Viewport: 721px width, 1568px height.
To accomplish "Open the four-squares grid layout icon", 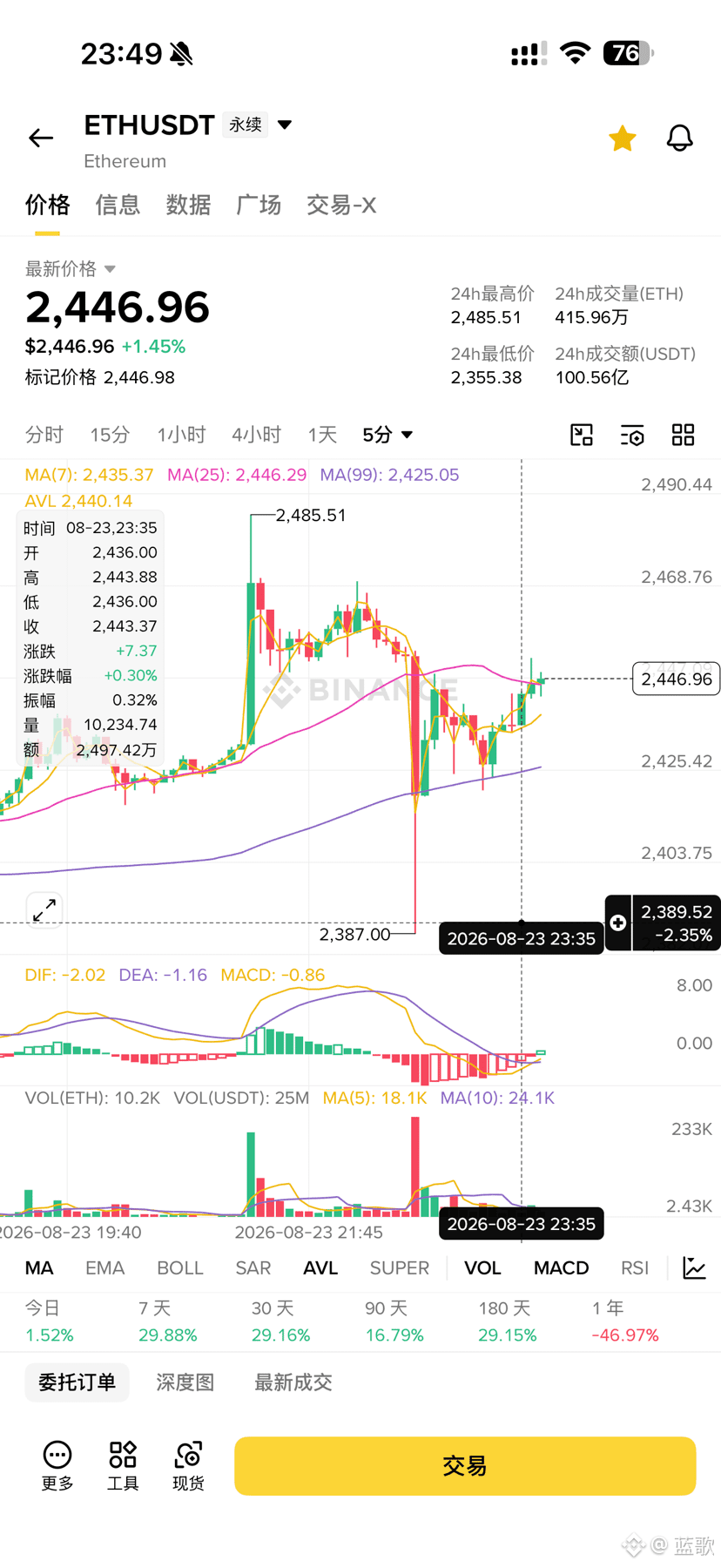I will [684, 435].
